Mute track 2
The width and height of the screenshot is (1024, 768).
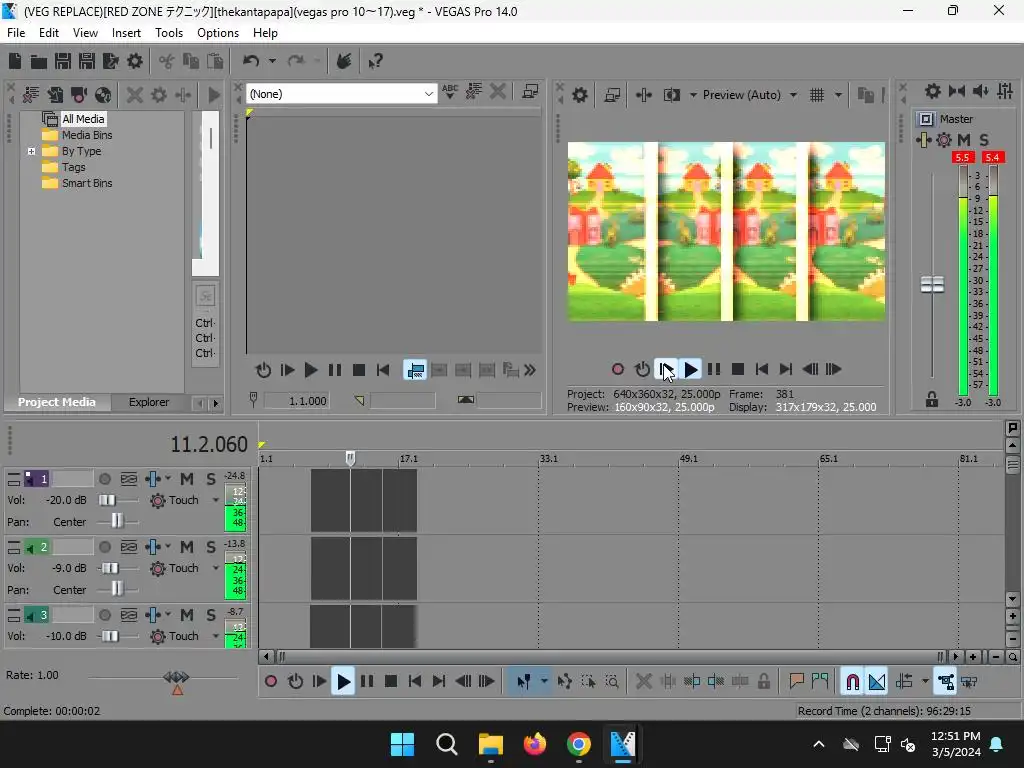point(187,547)
